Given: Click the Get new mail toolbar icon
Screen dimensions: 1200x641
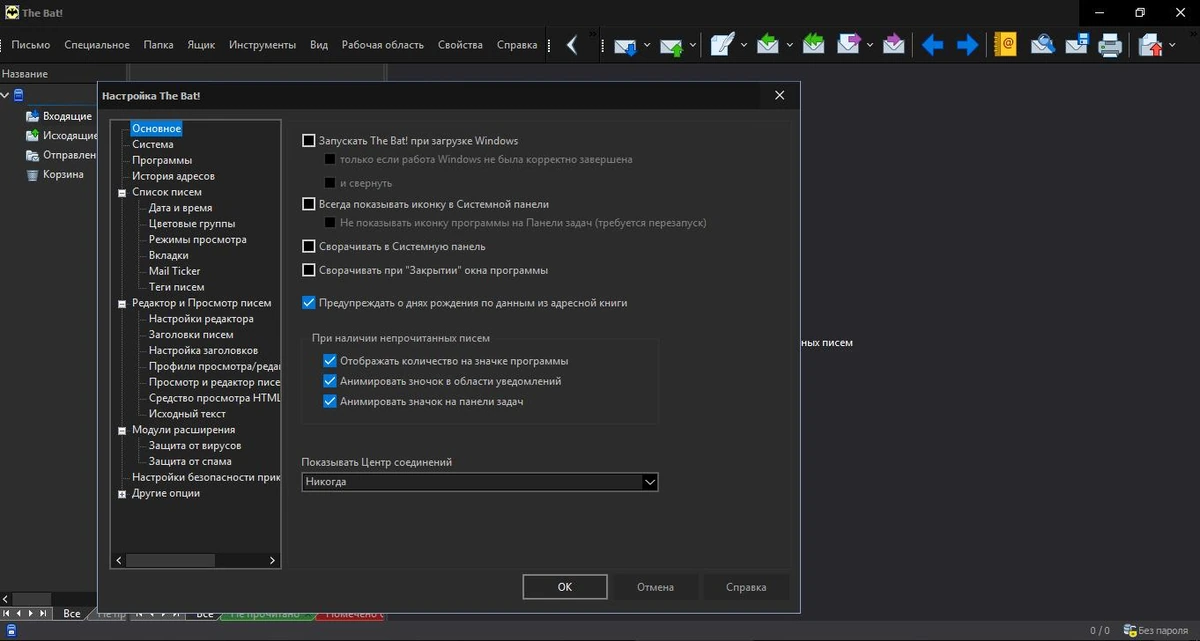Looking at the screenshot, I should pos(626,45).
